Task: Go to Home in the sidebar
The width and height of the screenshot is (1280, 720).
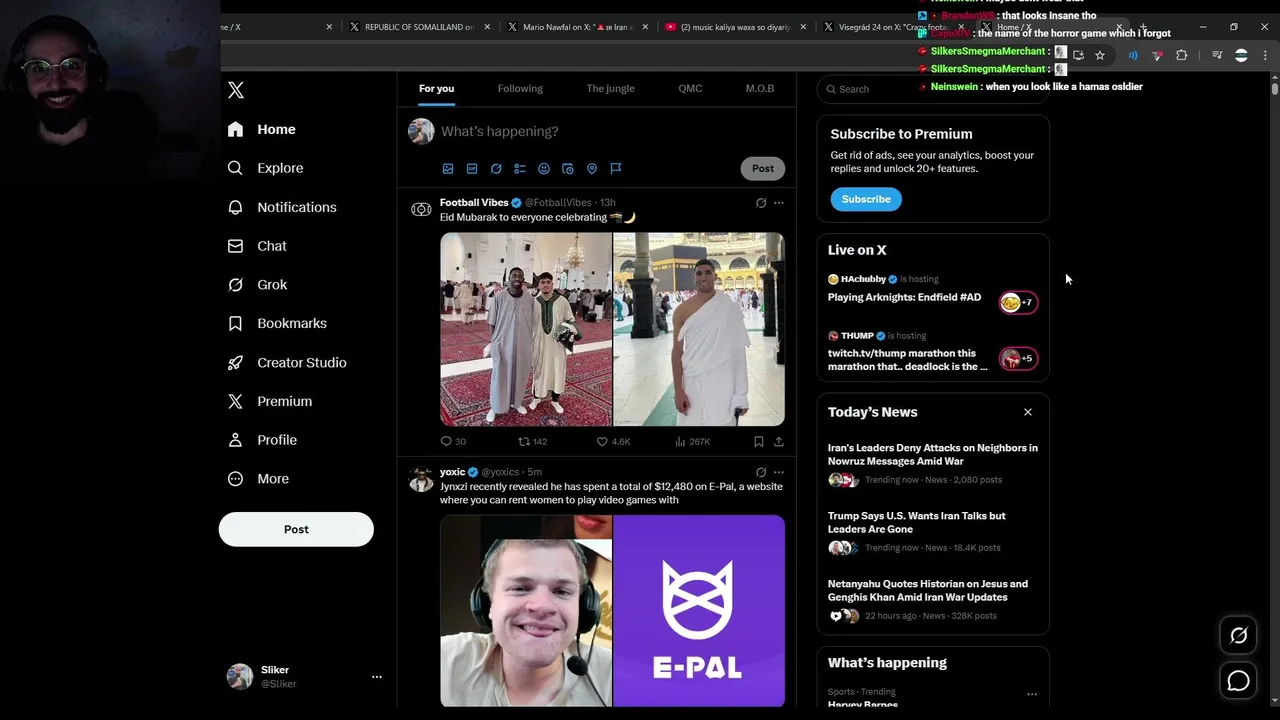Action: click(x=262, y=129)
